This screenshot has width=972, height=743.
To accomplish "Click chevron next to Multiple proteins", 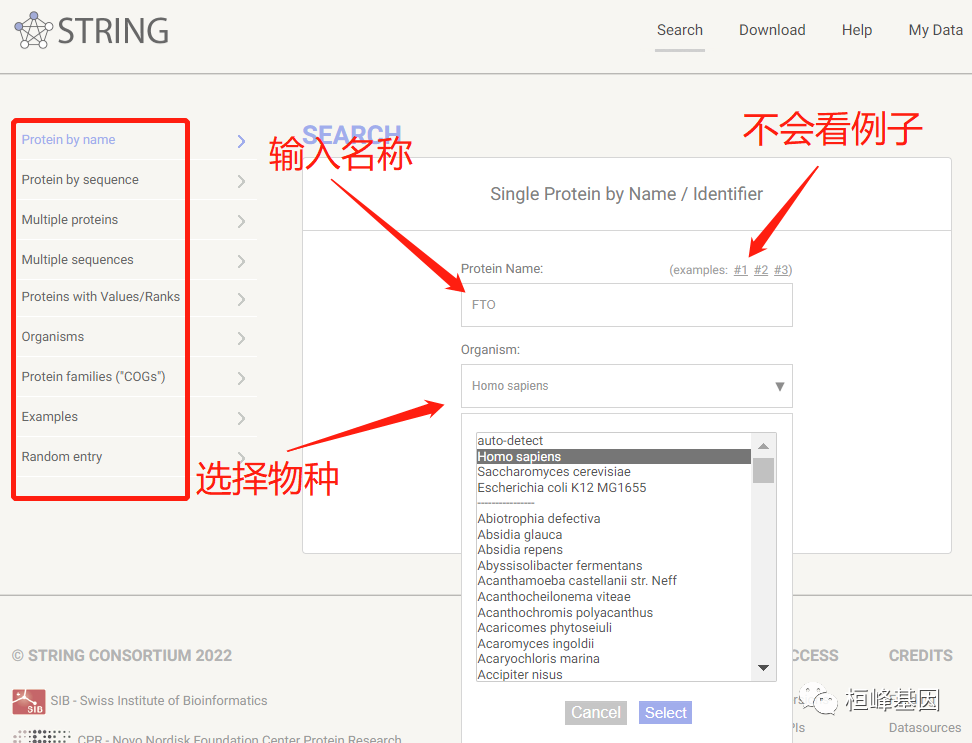I will 242,221.
